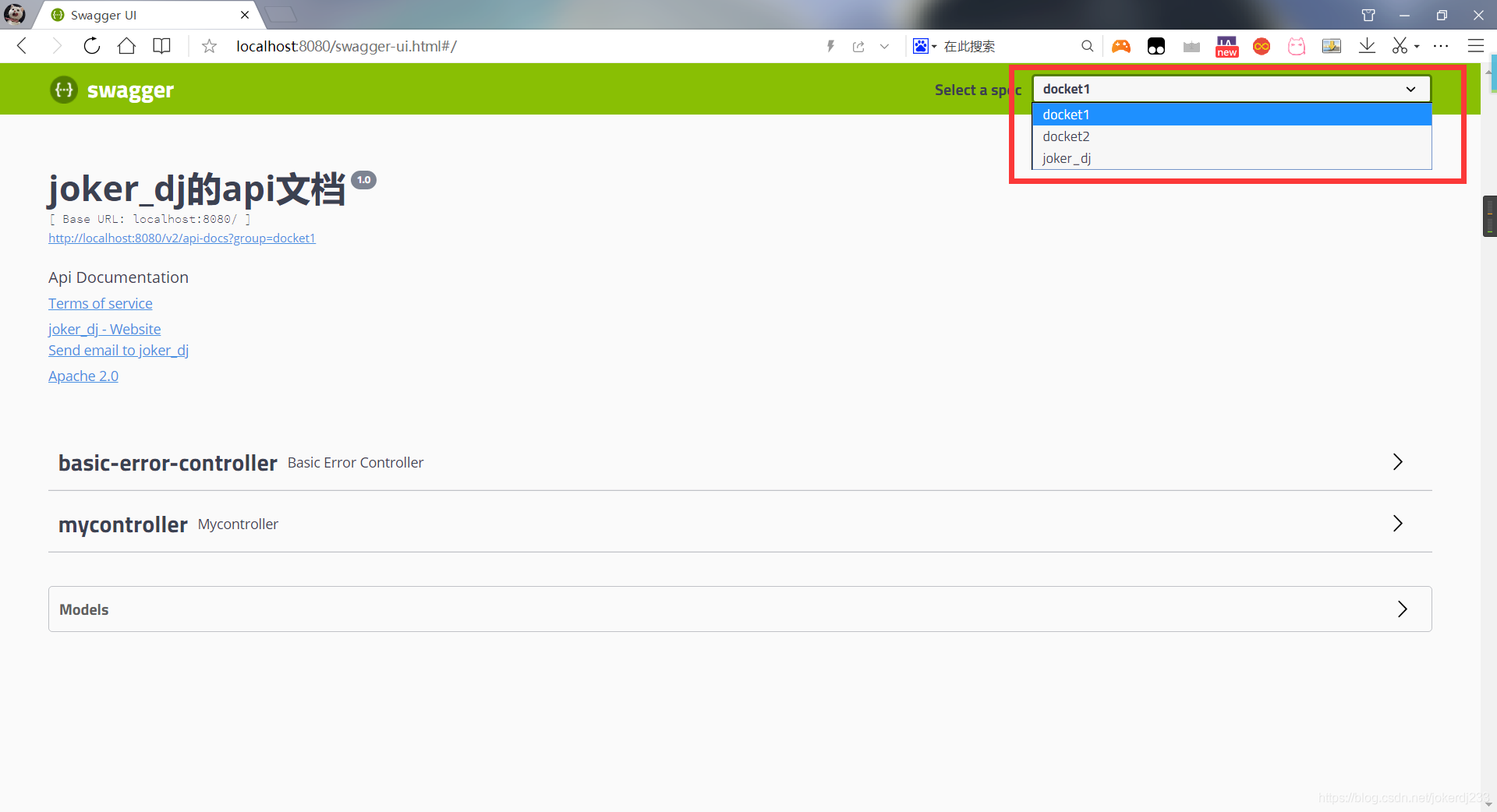Open Baidu search engine selector

pyautogui.click(x=925, y=46)
